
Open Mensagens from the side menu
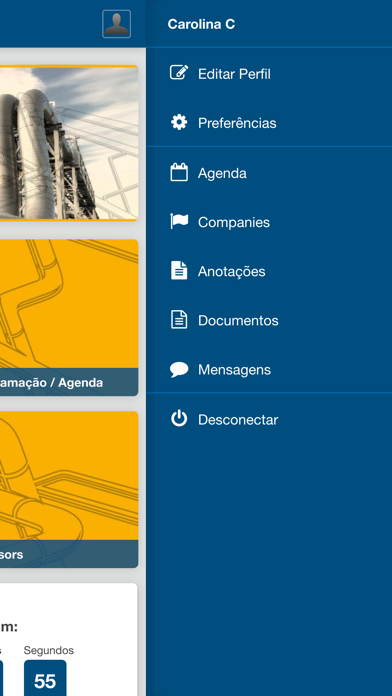(269, 370)
